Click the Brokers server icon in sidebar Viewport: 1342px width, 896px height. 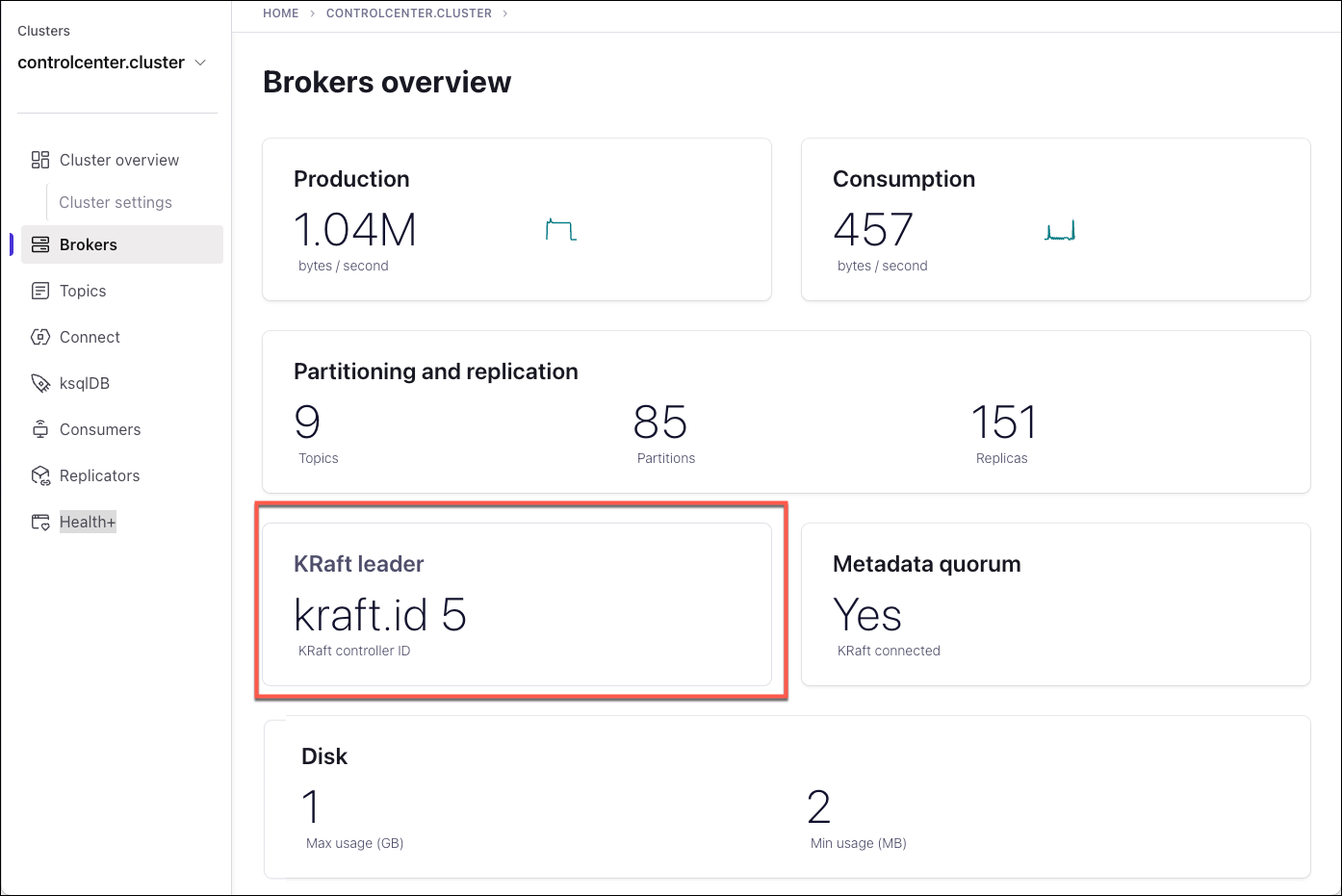(x=40, y=244)
